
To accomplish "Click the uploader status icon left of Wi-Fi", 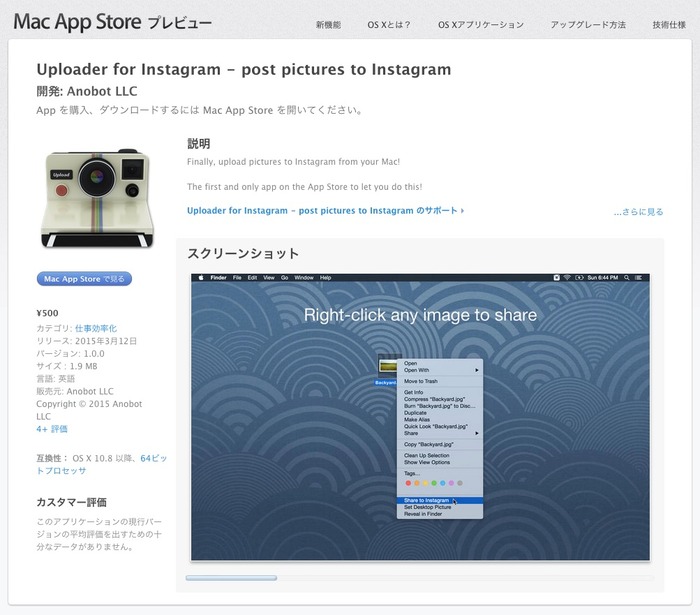I will pos(556,278).
